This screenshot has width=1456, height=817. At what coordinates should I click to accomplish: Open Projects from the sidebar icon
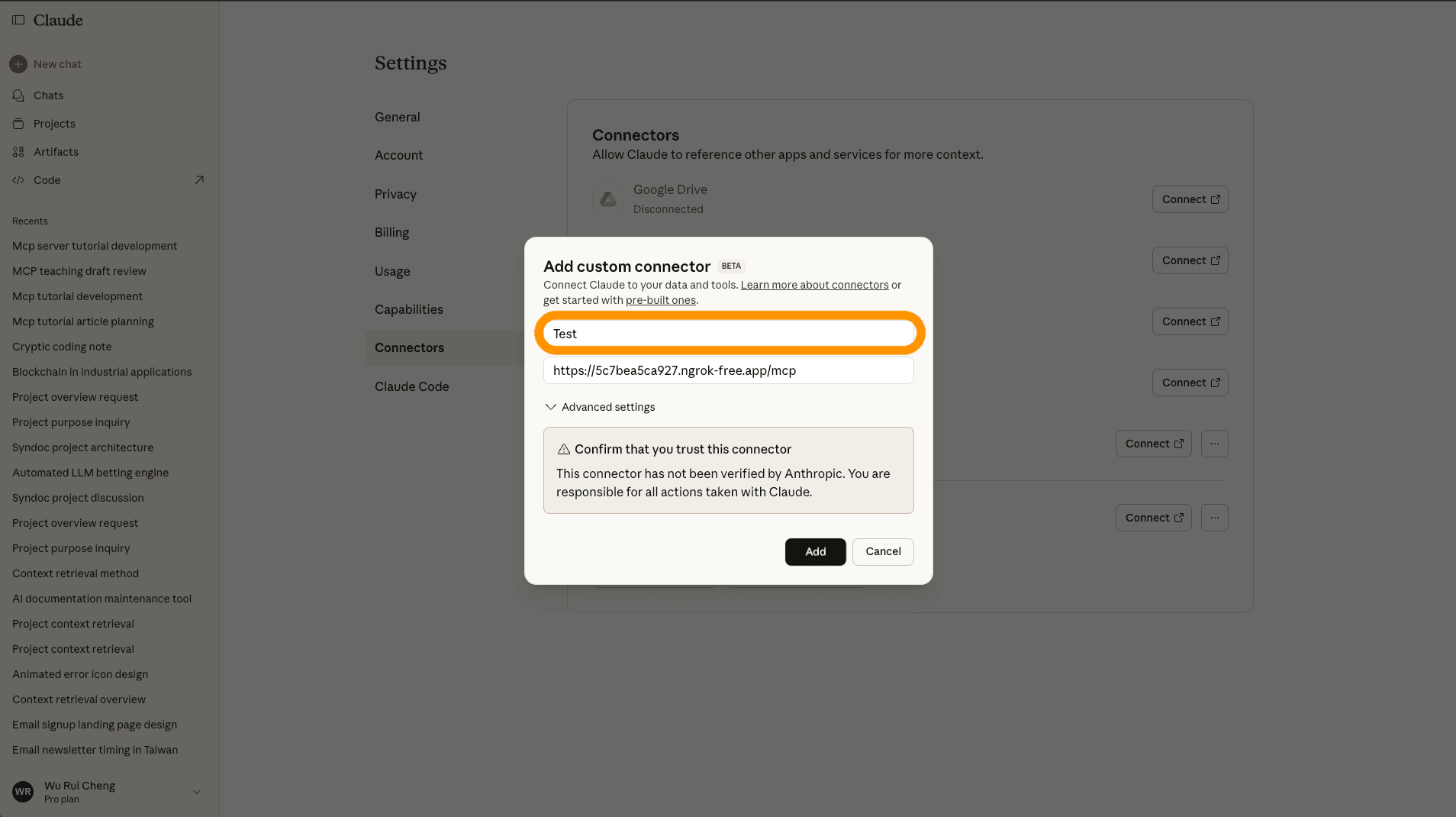pos(18,124)
